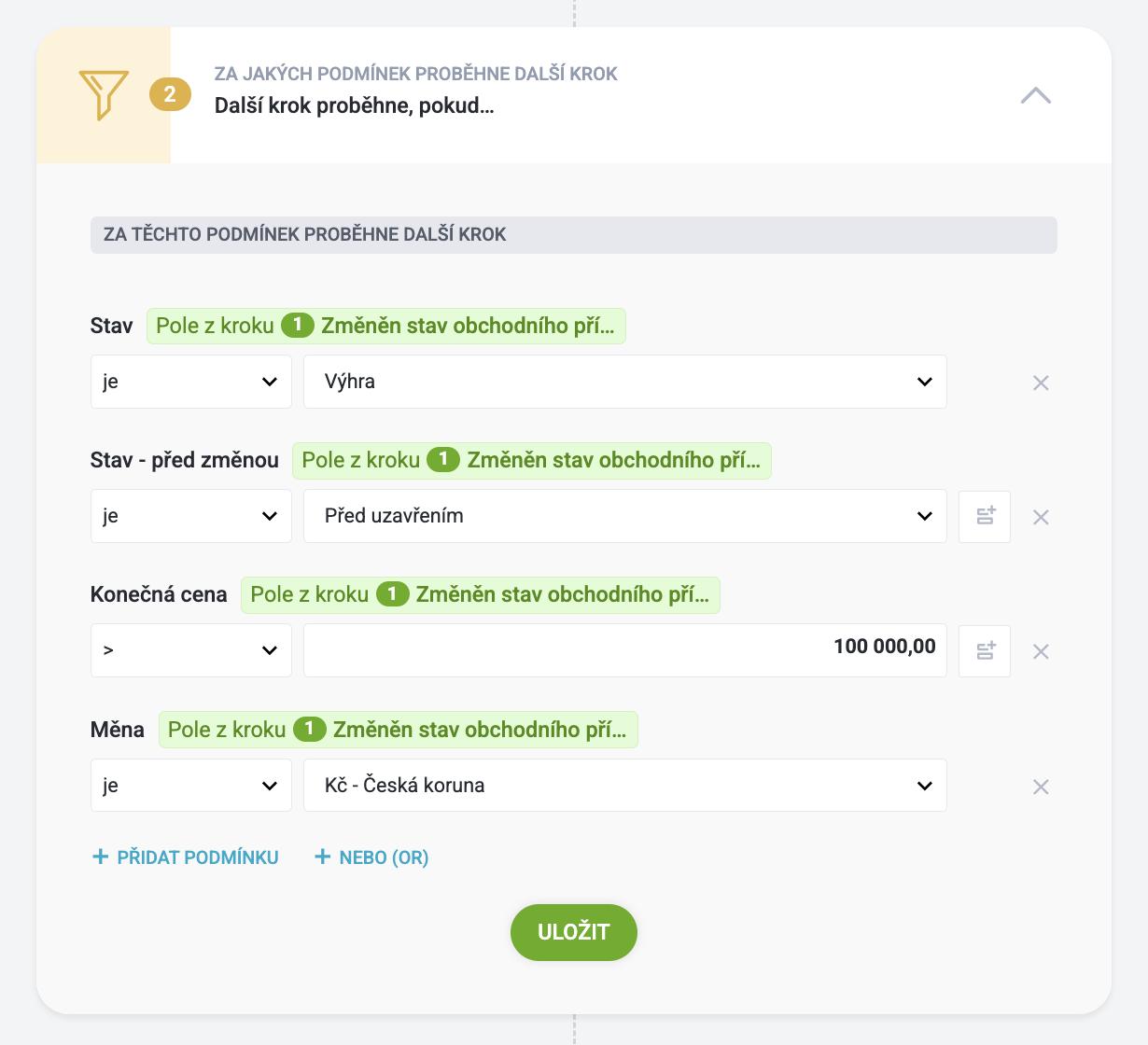The image size is (1148, 1045).
Task: Click the yellow funnel filter icon
Action: click(104, 95)
